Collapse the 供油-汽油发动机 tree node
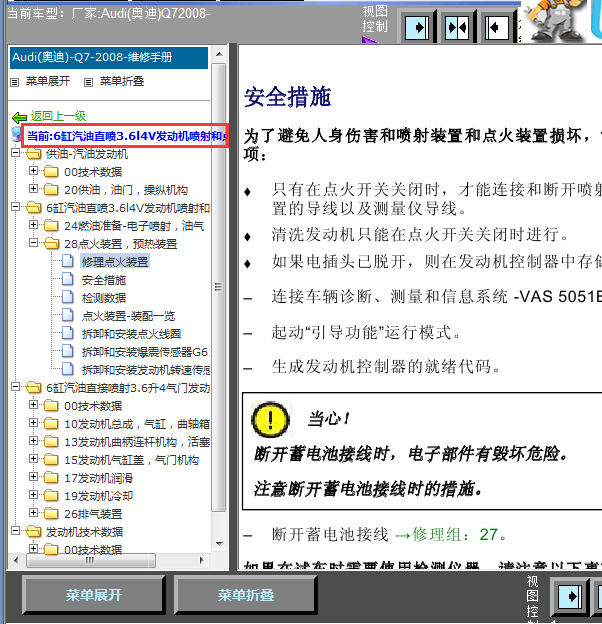 [16, 153]
